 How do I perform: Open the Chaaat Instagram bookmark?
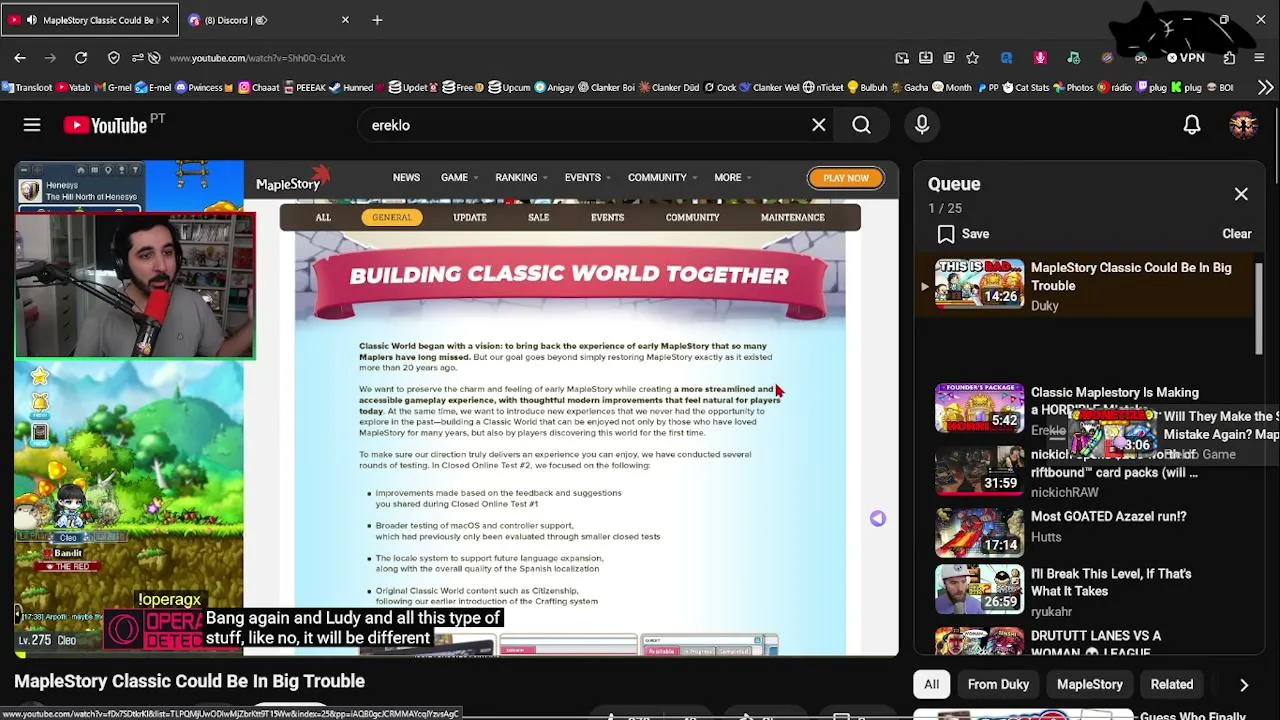click(259, 88)
